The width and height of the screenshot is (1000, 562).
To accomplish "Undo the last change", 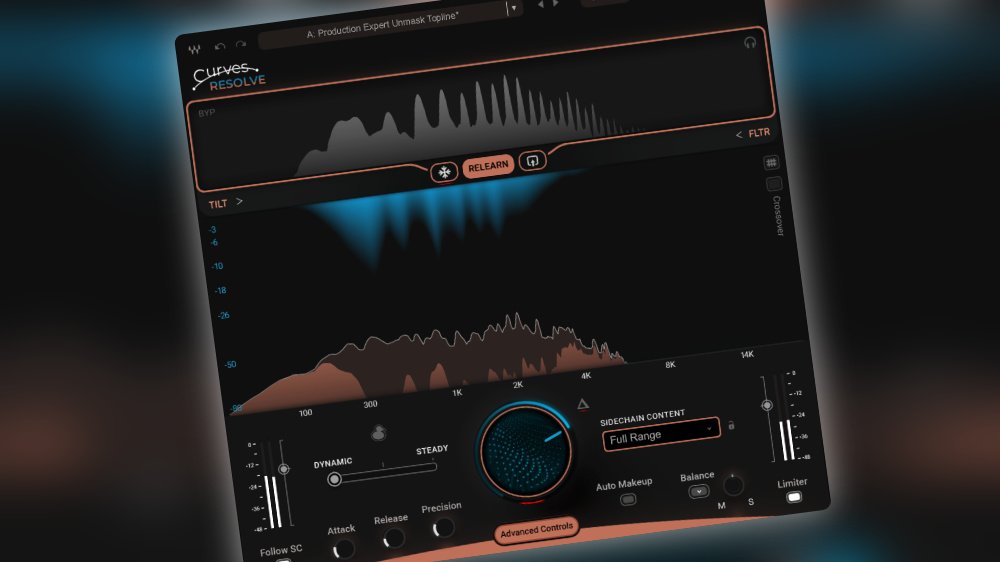I will coord(220,47).
